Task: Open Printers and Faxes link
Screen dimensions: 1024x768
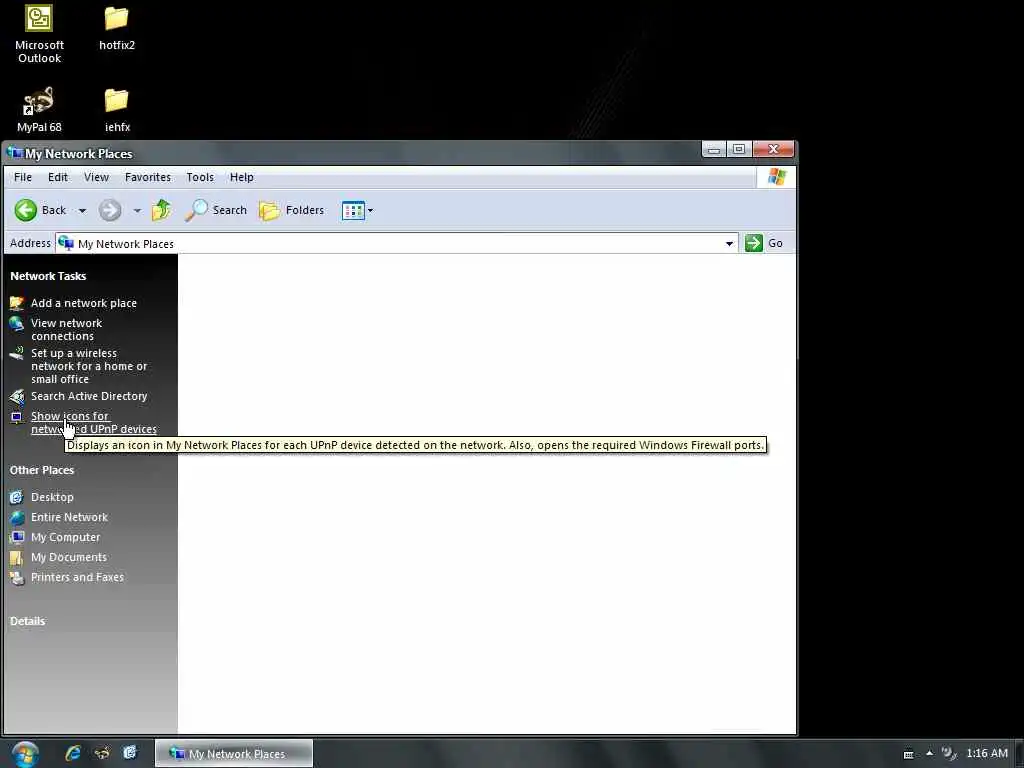Action: (x=77, y=577)
